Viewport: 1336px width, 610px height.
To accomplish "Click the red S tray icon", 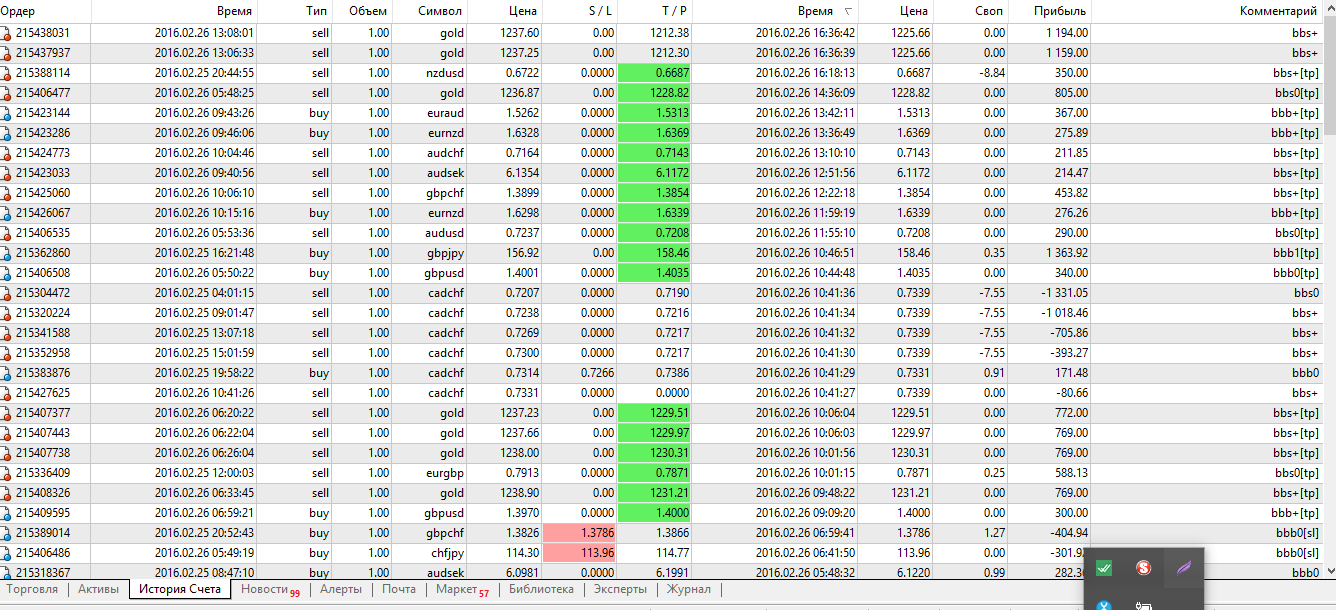I will click(x=1144, y=568).
